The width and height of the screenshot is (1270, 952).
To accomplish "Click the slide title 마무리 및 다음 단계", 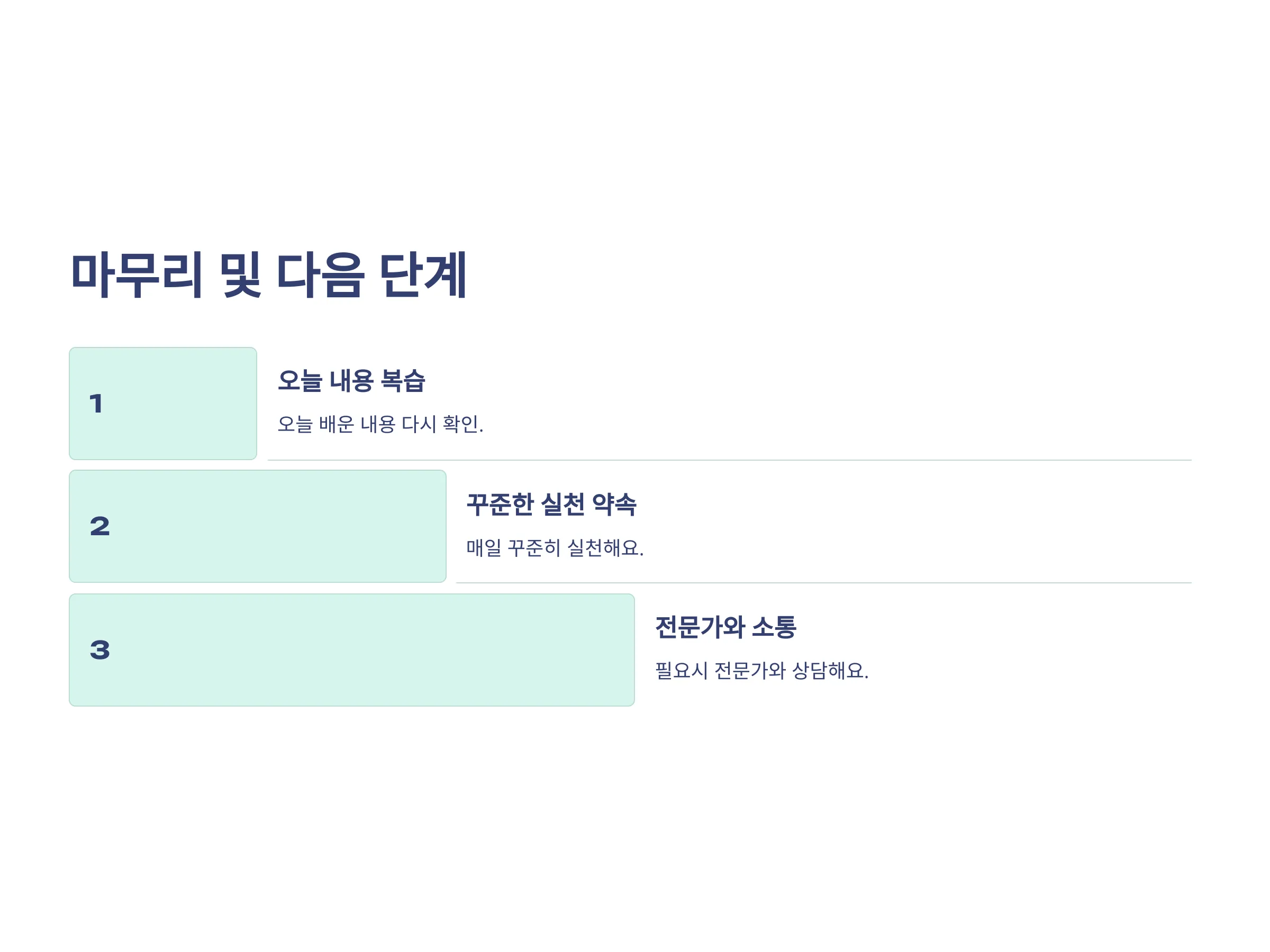I will [268, 275].
